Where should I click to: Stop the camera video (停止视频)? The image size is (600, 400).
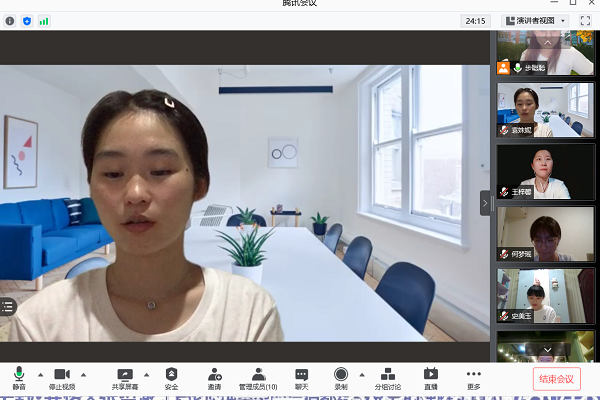coord(60,377)
